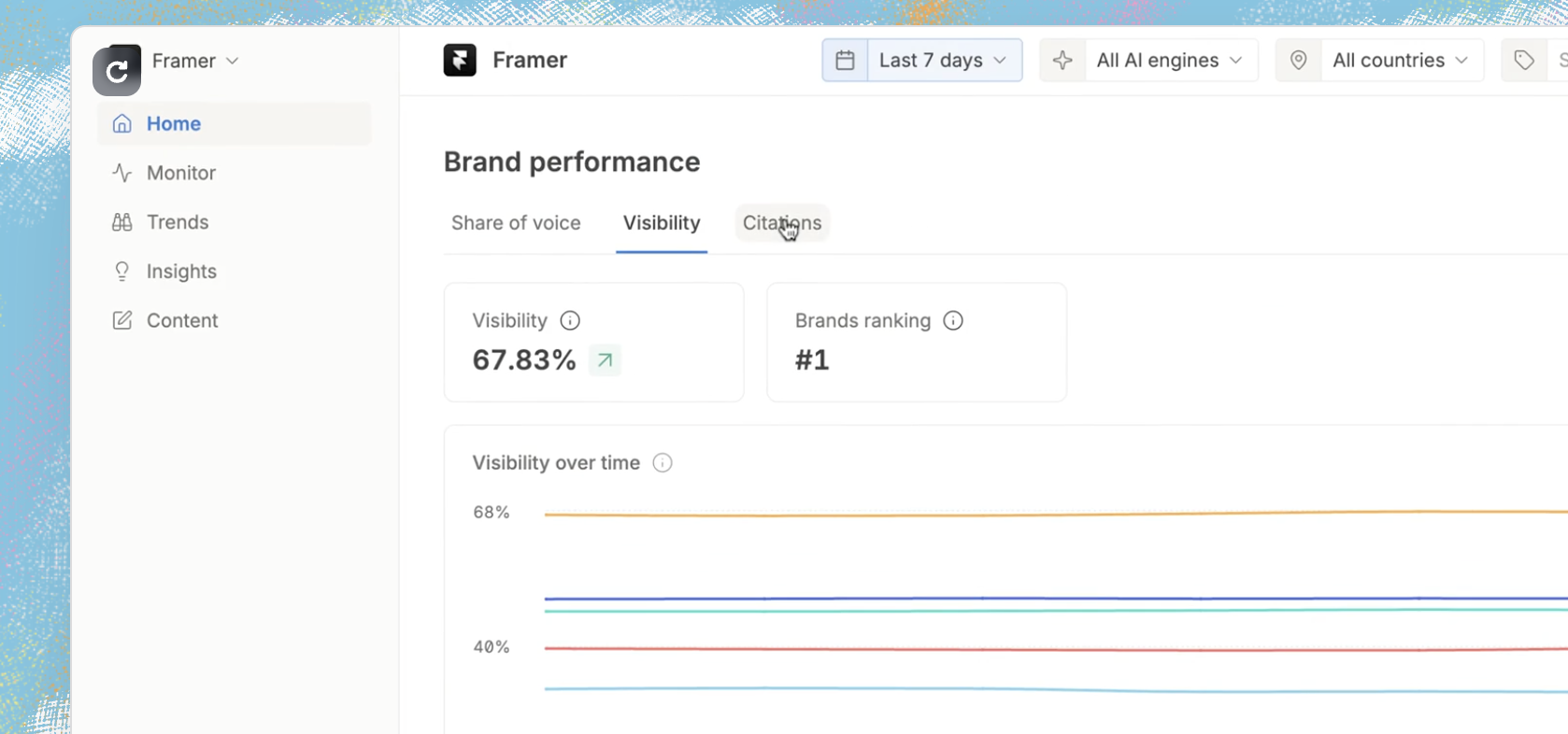Open the Content section
The width and height of the screenshot is (1568, 734).
pyautogui.click(x=235, y=320)
